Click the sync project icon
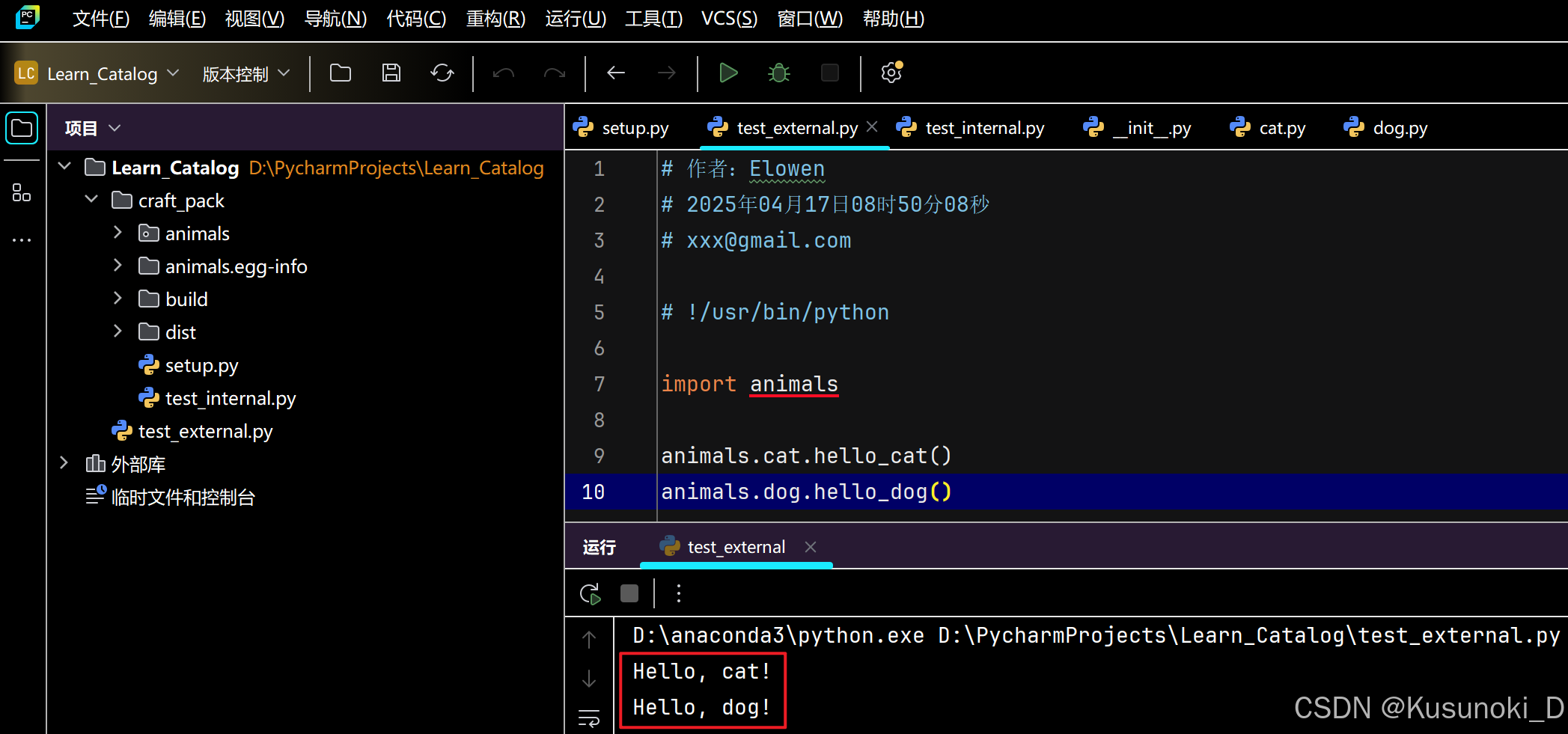 (442, 73)
